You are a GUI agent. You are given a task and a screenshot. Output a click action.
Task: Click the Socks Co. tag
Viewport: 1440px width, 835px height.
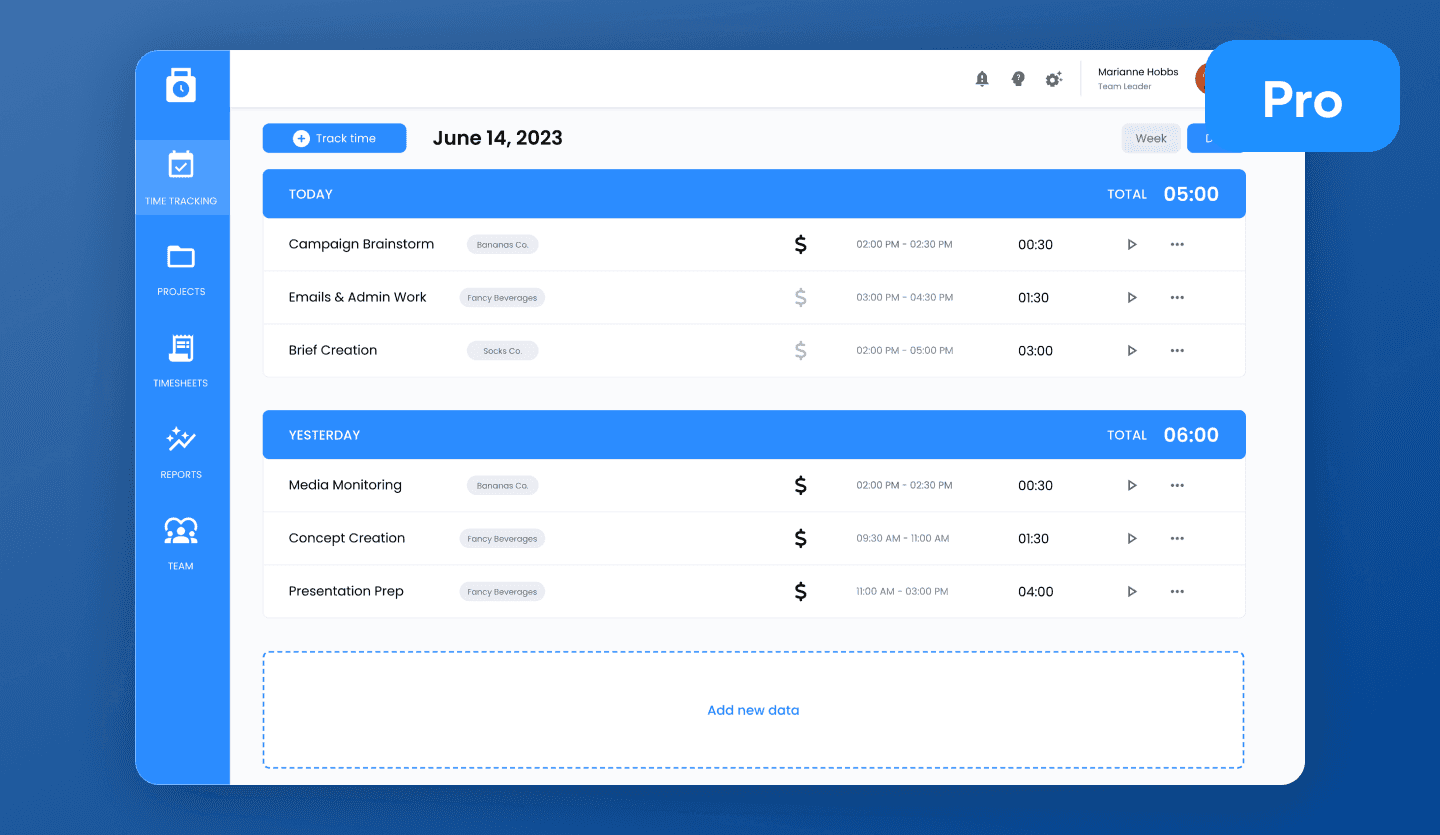pyautogui.click(x=502, y=351)
